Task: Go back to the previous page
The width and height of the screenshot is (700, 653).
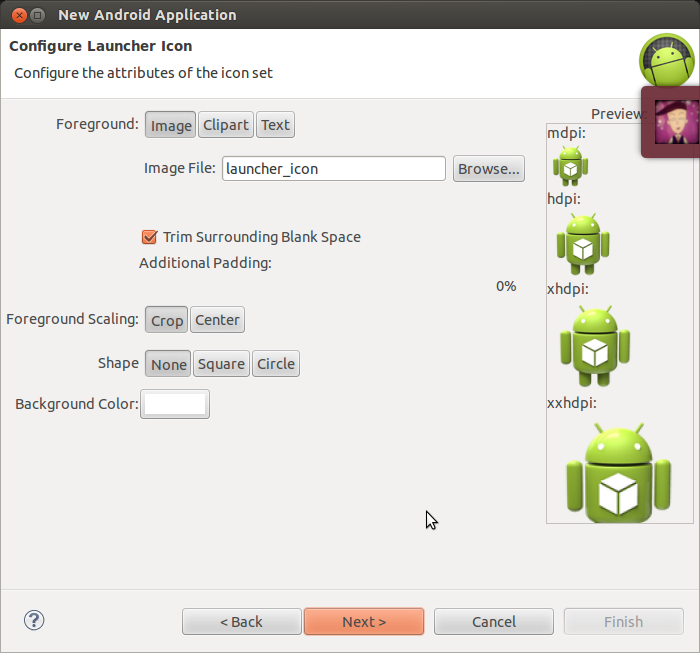Action: click(242, 621)
